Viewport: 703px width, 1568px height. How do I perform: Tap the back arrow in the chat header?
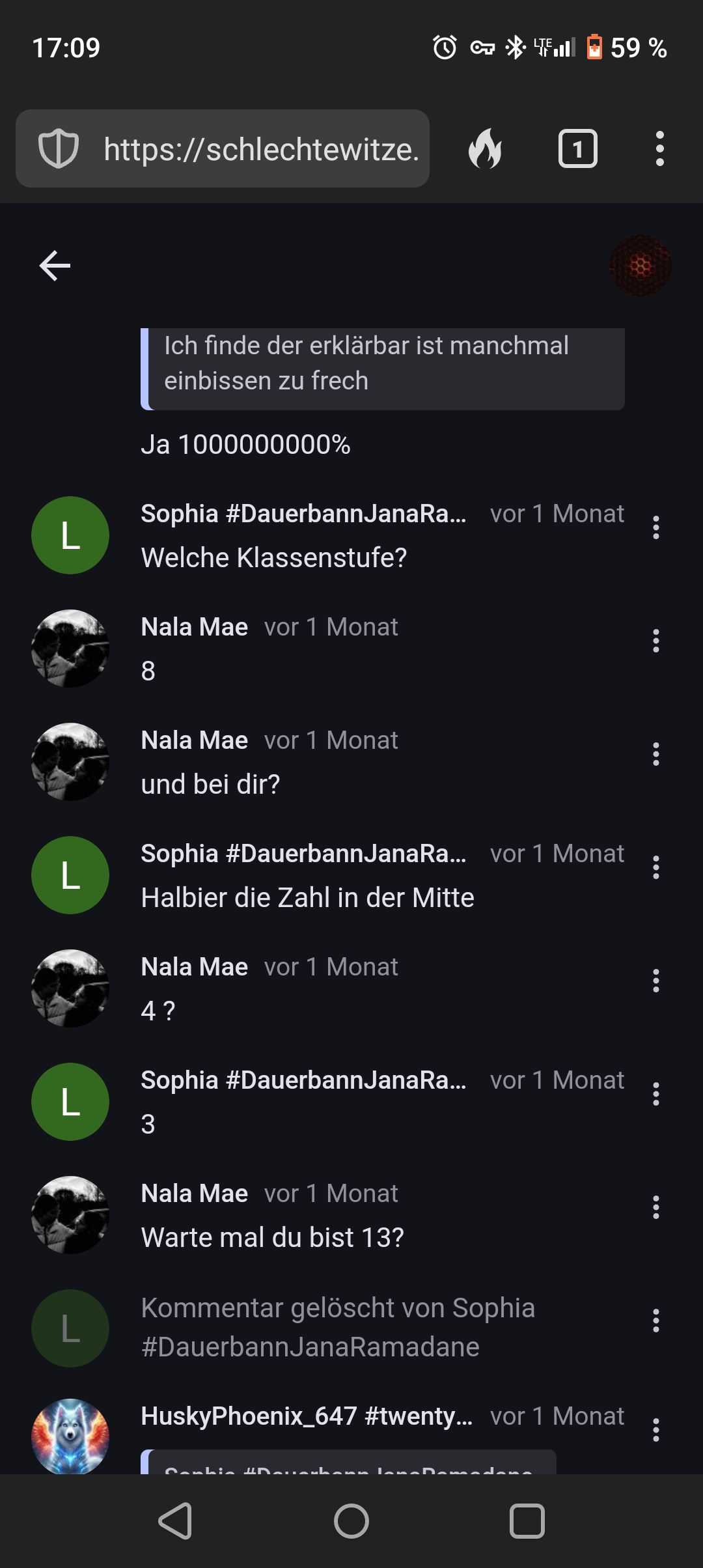pyautogui.click(x=55, y=266)
